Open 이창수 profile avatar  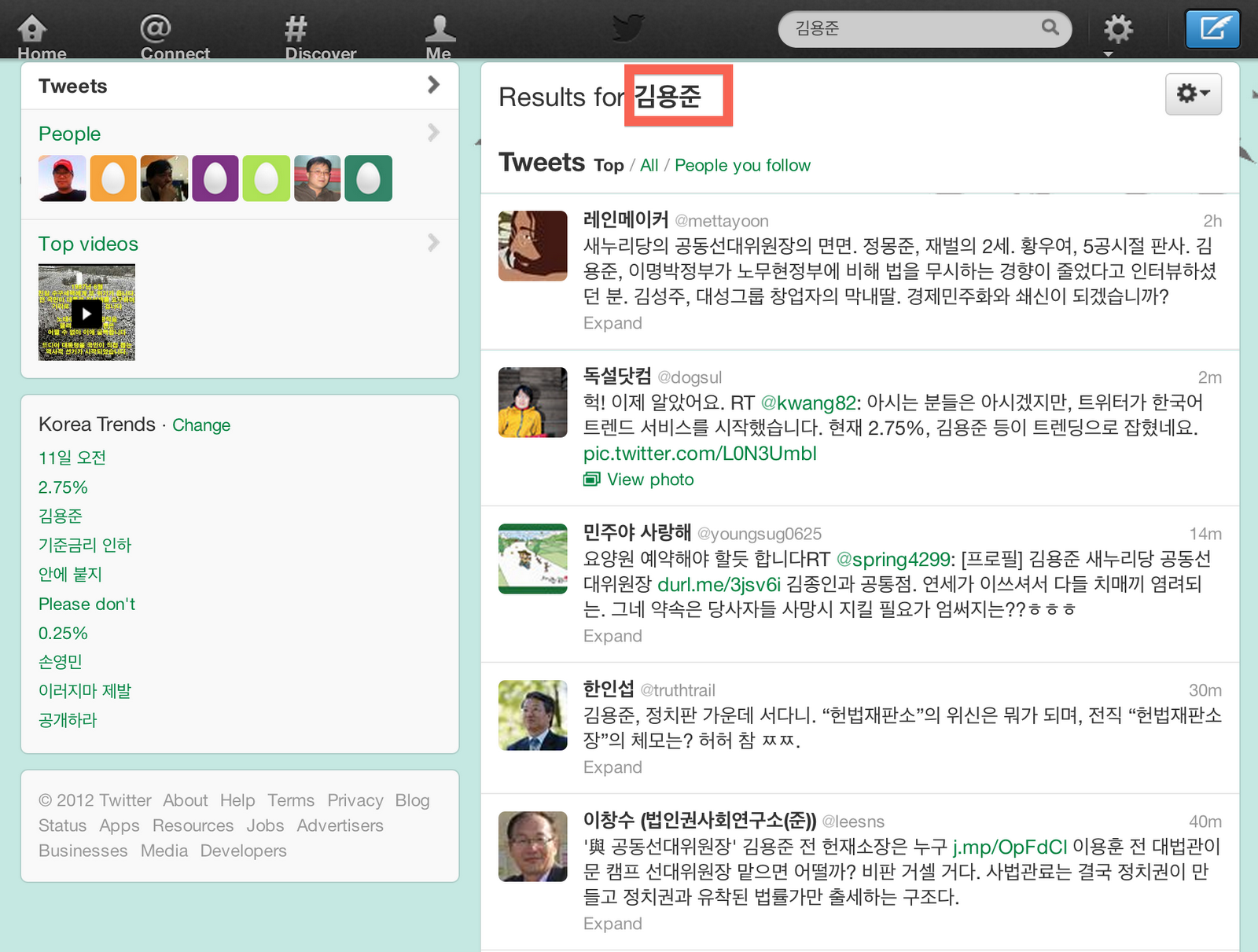532,846
